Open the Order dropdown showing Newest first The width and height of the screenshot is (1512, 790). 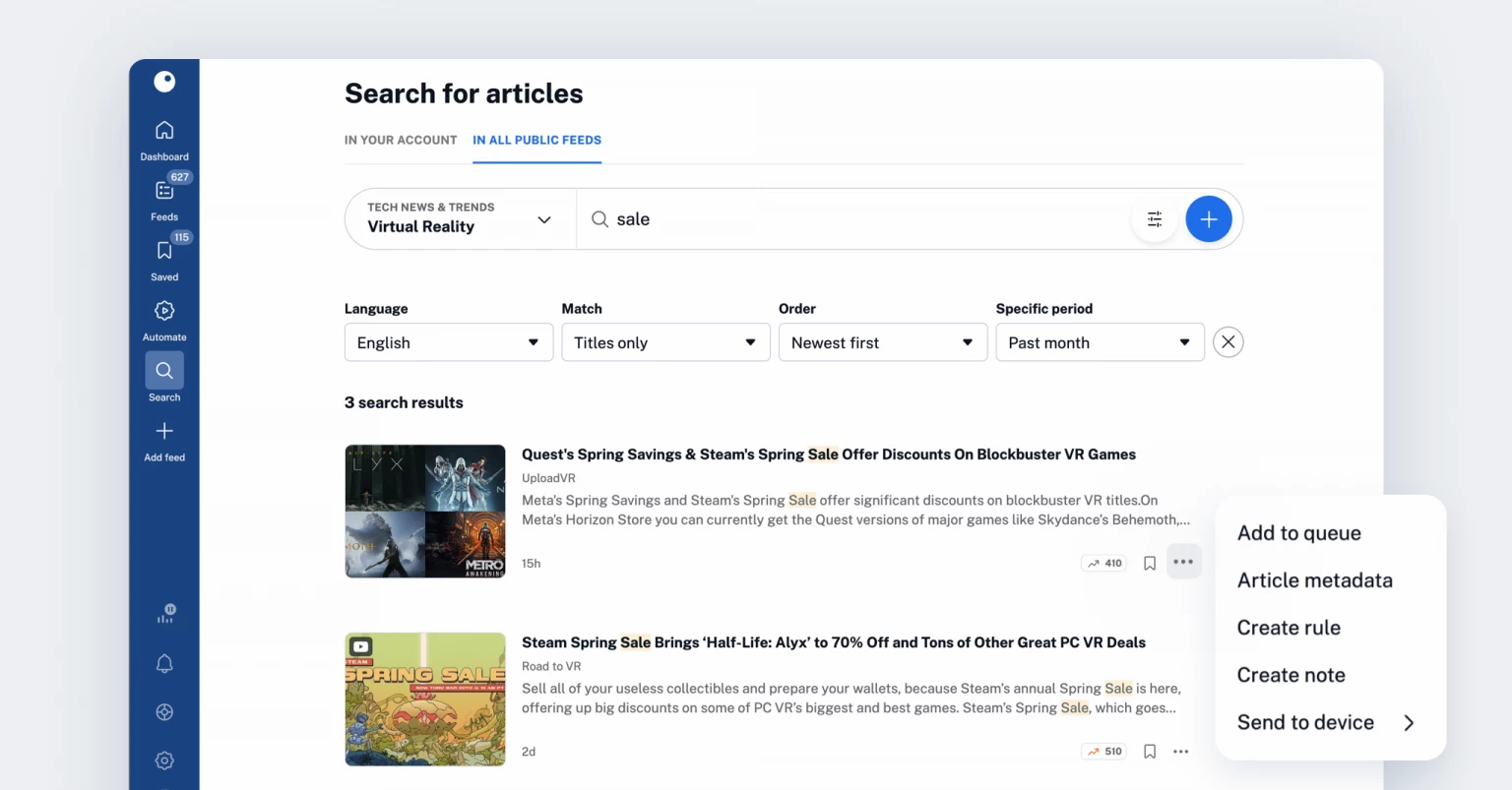point(882,341)
